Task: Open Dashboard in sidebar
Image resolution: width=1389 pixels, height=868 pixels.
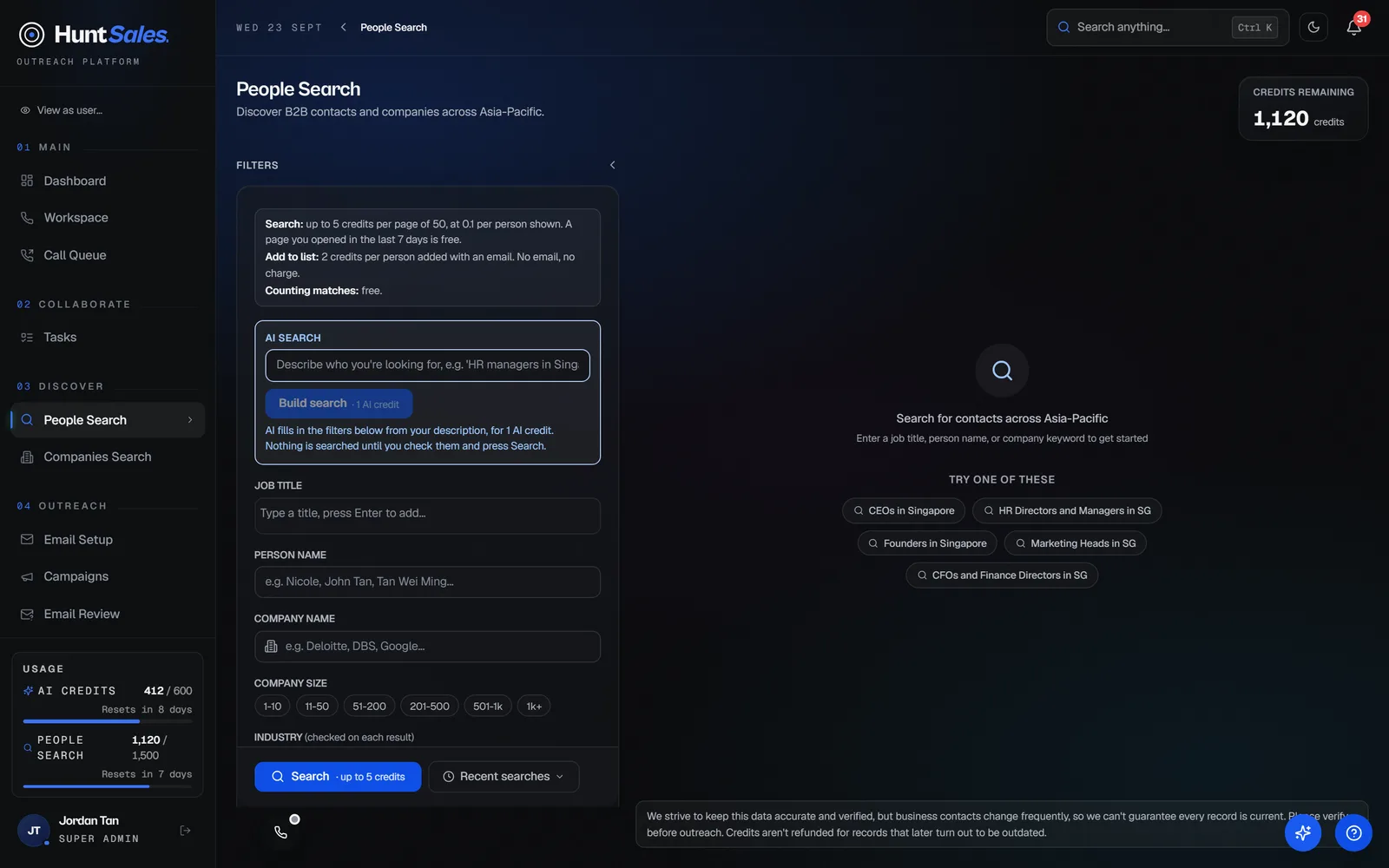Action: (x=108, y=181)
